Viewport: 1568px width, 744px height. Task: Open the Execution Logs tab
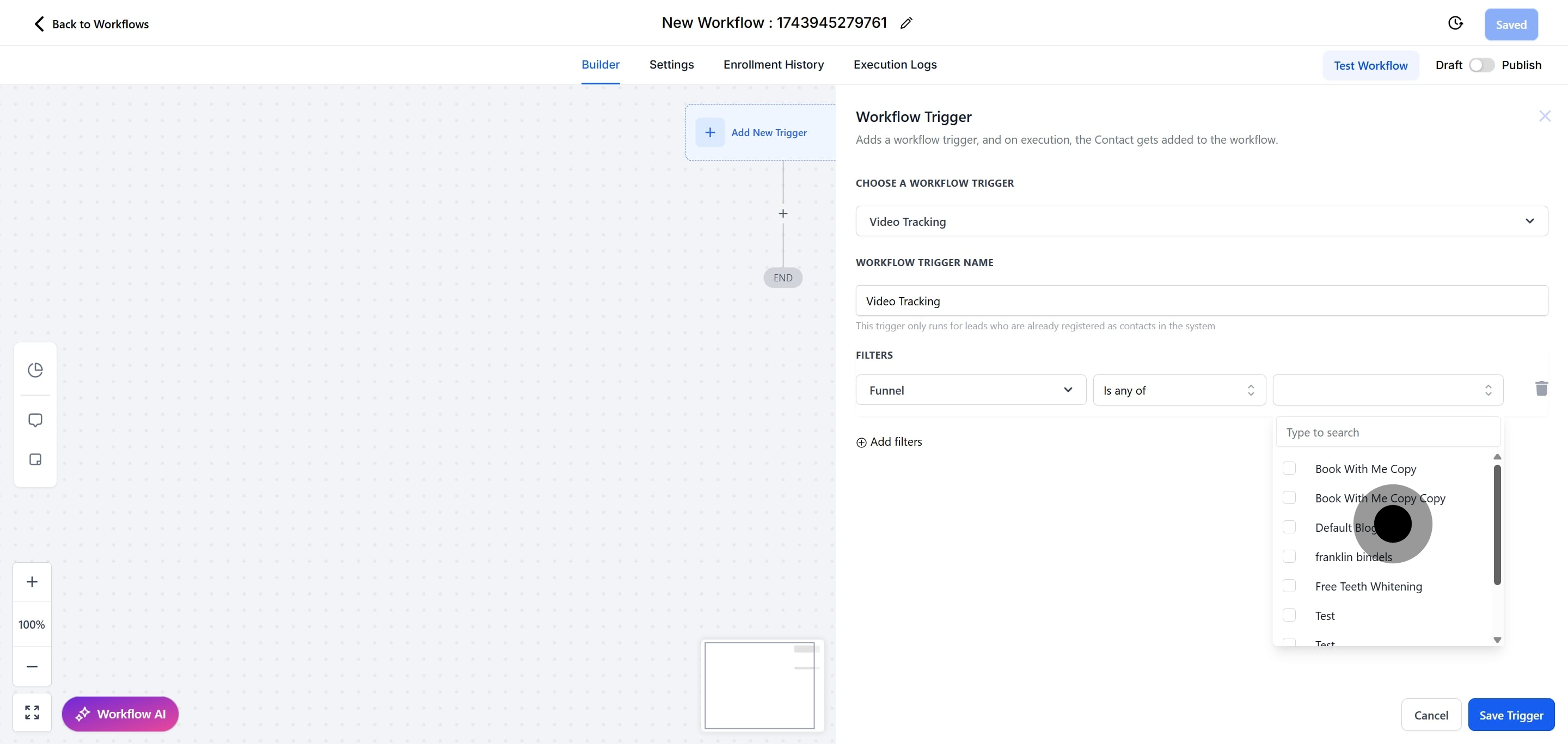(x=895, y=64)
